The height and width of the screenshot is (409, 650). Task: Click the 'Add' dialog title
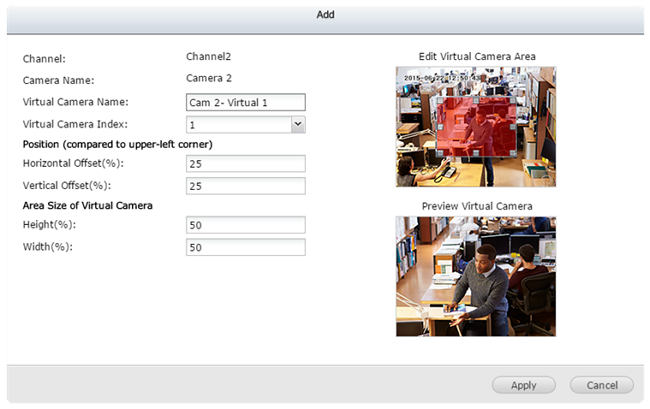[325, 15]
